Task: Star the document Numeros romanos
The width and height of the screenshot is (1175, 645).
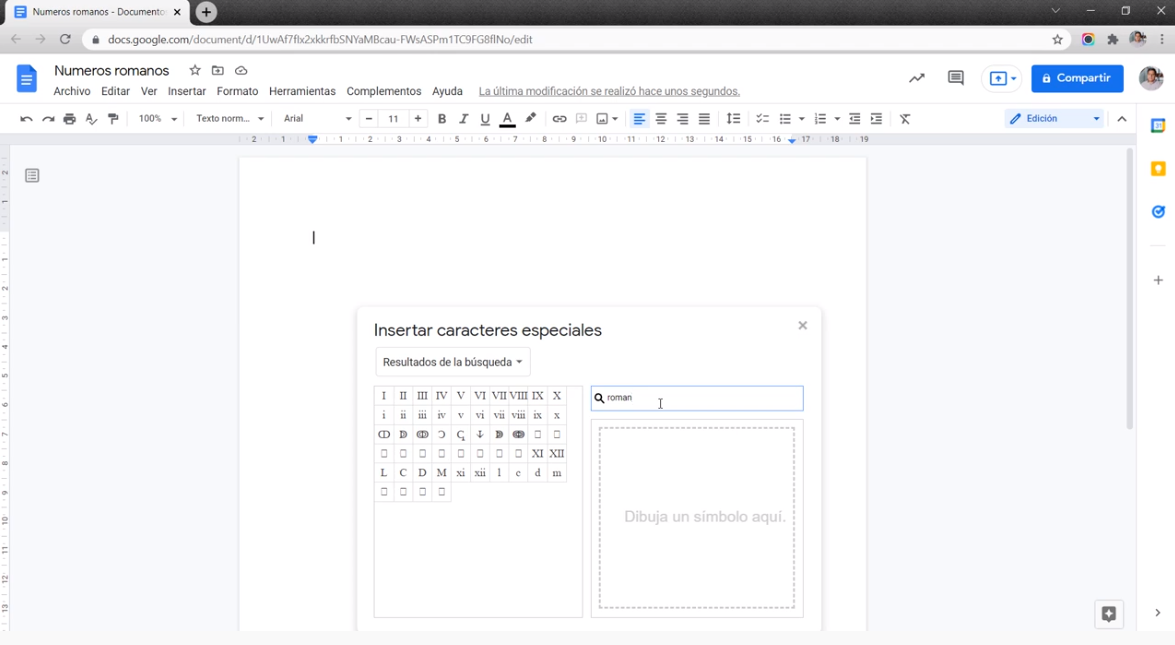Action: point(195,70)
